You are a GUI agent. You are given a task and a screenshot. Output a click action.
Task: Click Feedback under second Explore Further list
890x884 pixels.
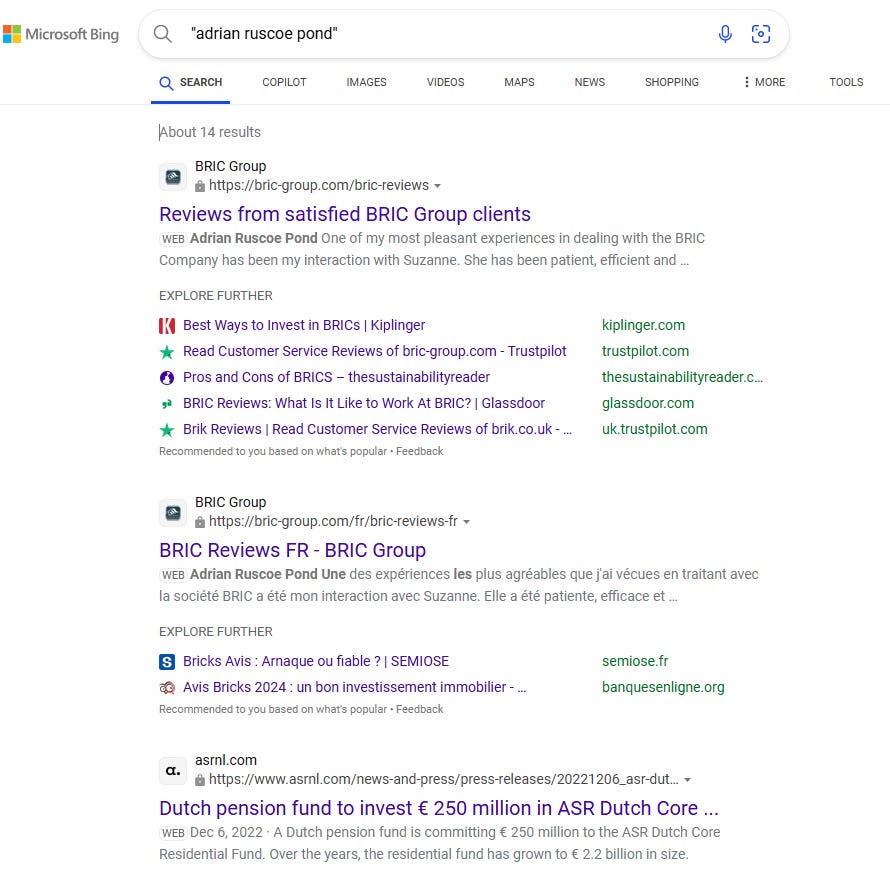[x=419, y=710]
